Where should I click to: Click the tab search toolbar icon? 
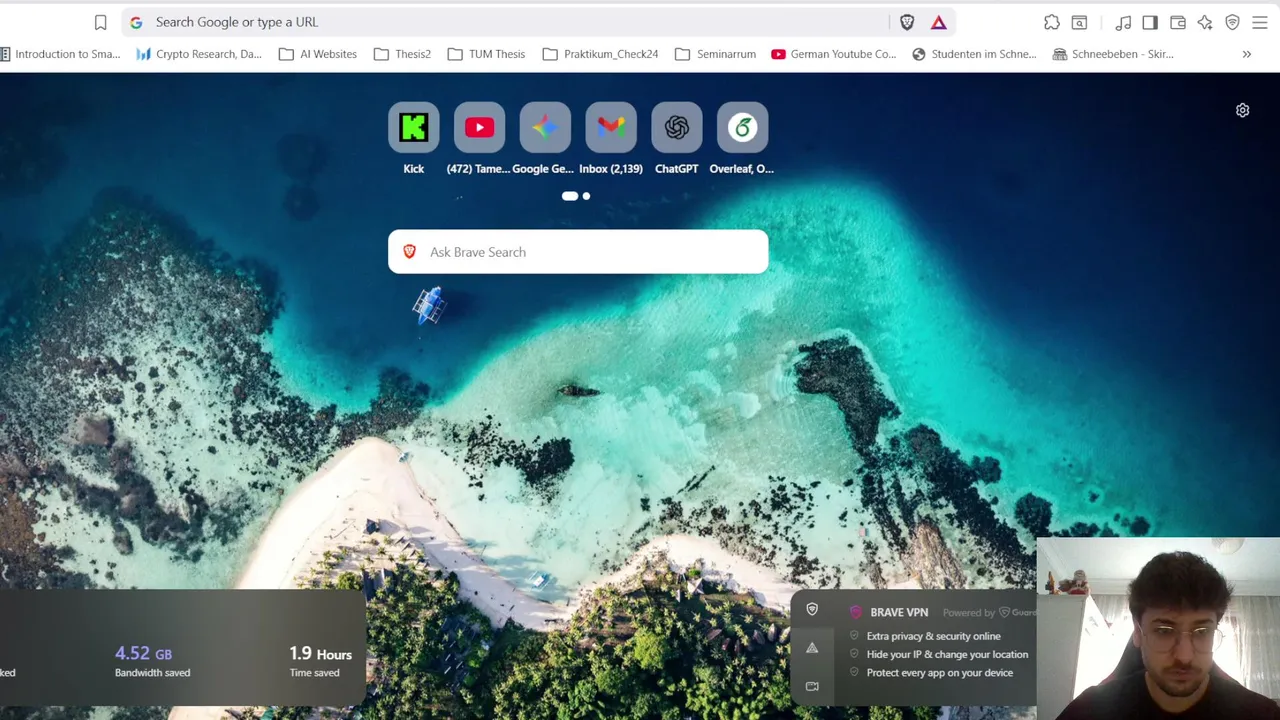coord(1080,22)
